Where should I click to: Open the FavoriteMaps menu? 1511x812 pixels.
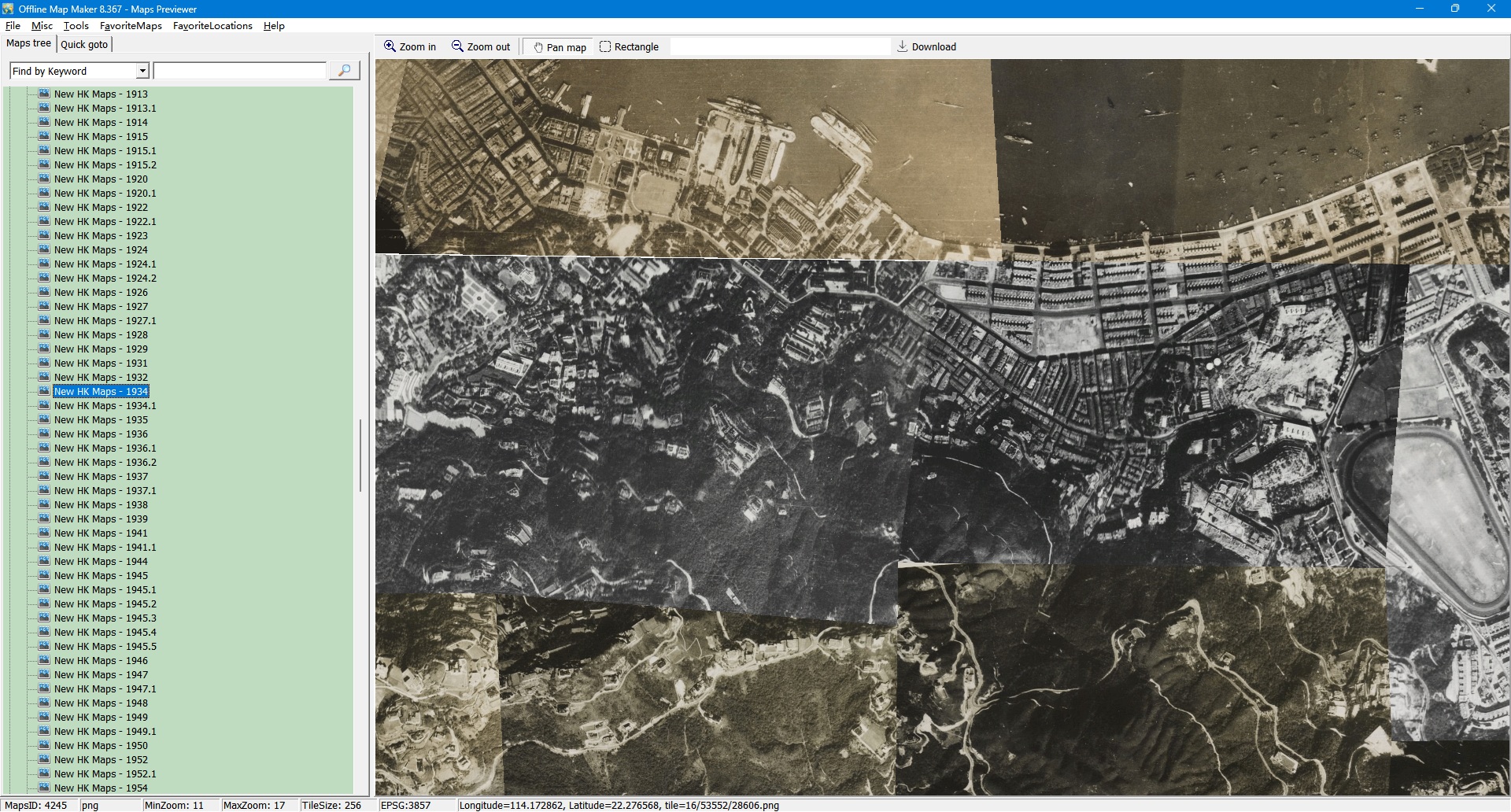131,26
